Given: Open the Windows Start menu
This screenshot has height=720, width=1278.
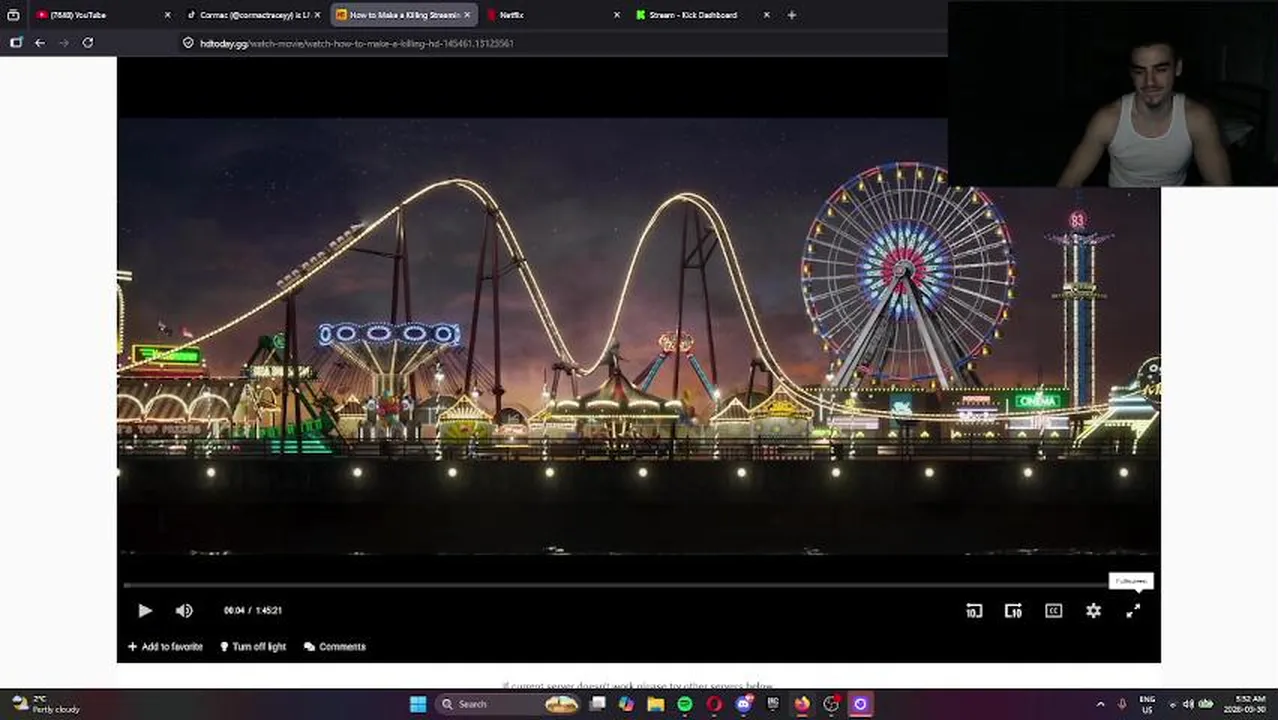Looking at the screenshot, I should click(418, 704).
